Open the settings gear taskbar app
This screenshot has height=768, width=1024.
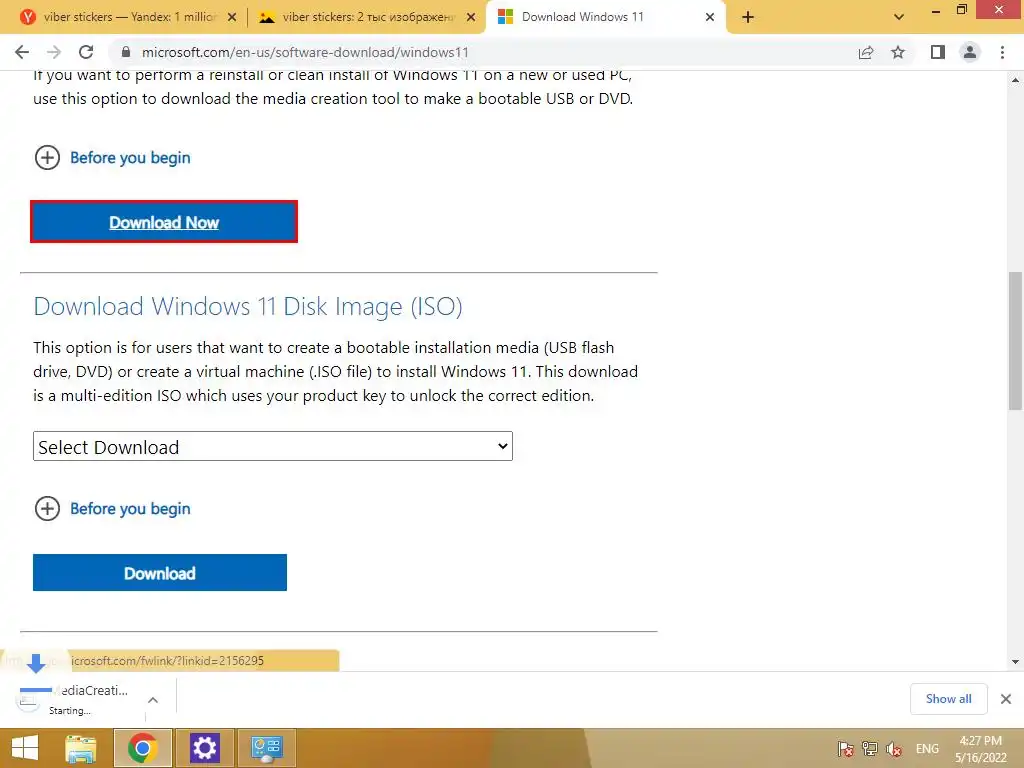[x=204, y=748]
